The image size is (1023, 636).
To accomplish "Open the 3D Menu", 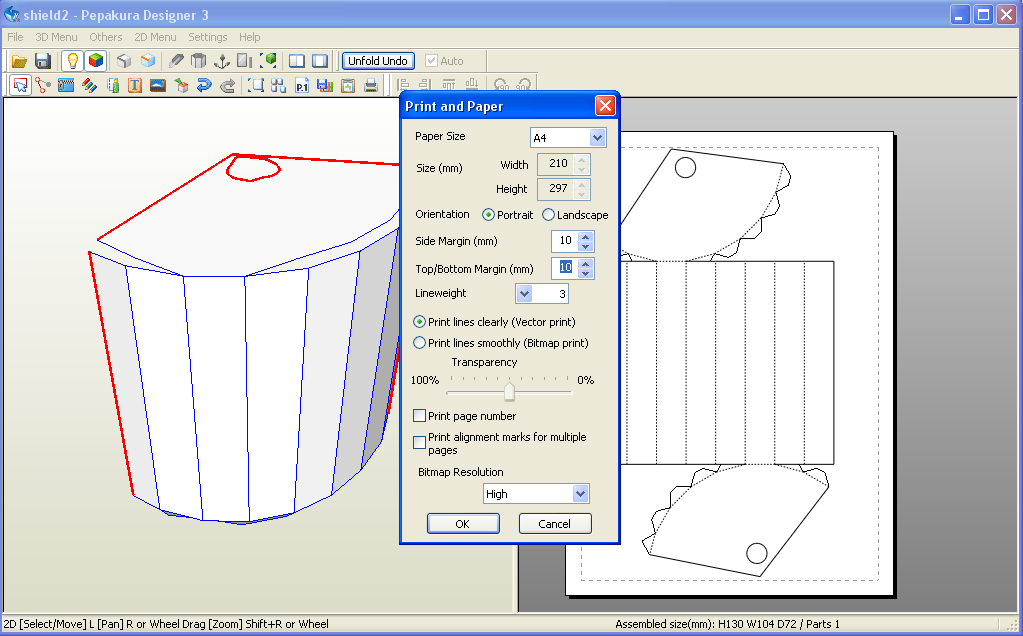I will pyautogui.click(x=56, y=37).
